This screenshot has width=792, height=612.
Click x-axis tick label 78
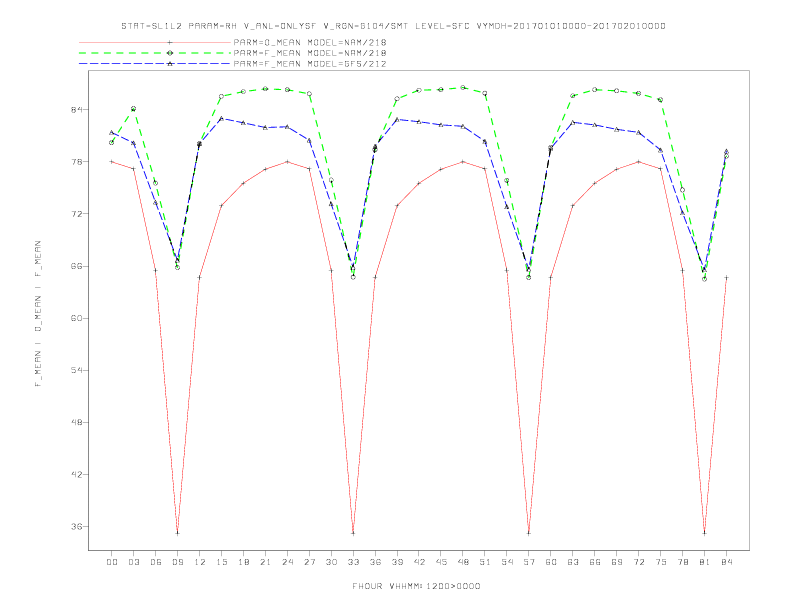(683, 562)
